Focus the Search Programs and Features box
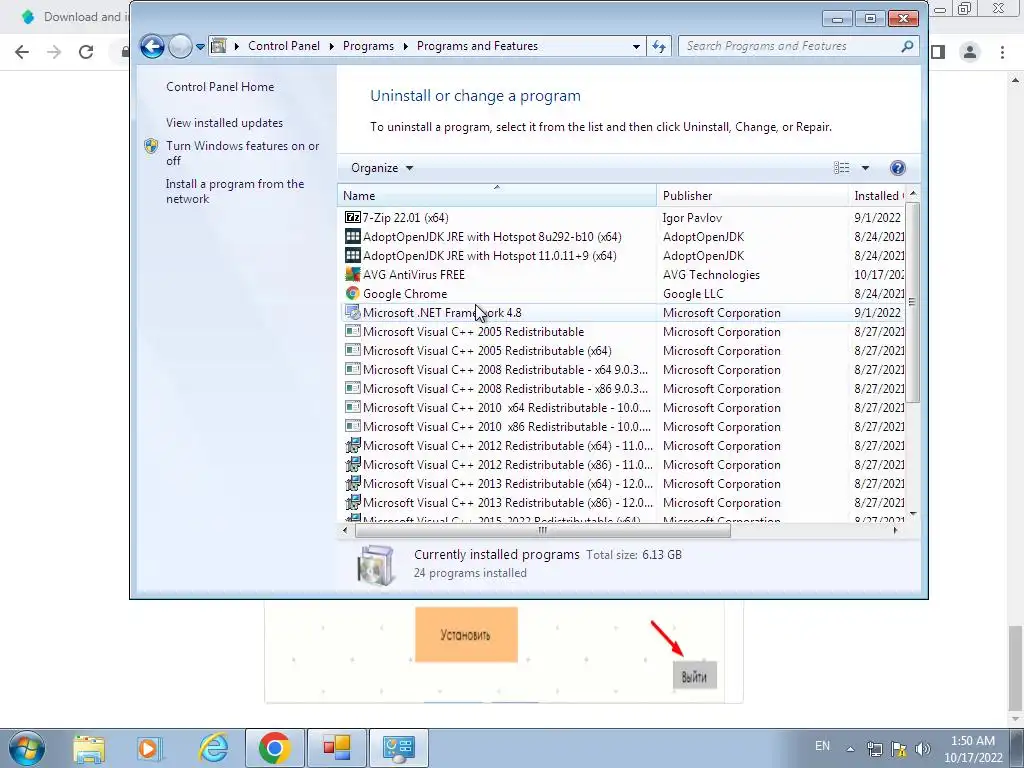1024x768 pixels. coord(790,46)
